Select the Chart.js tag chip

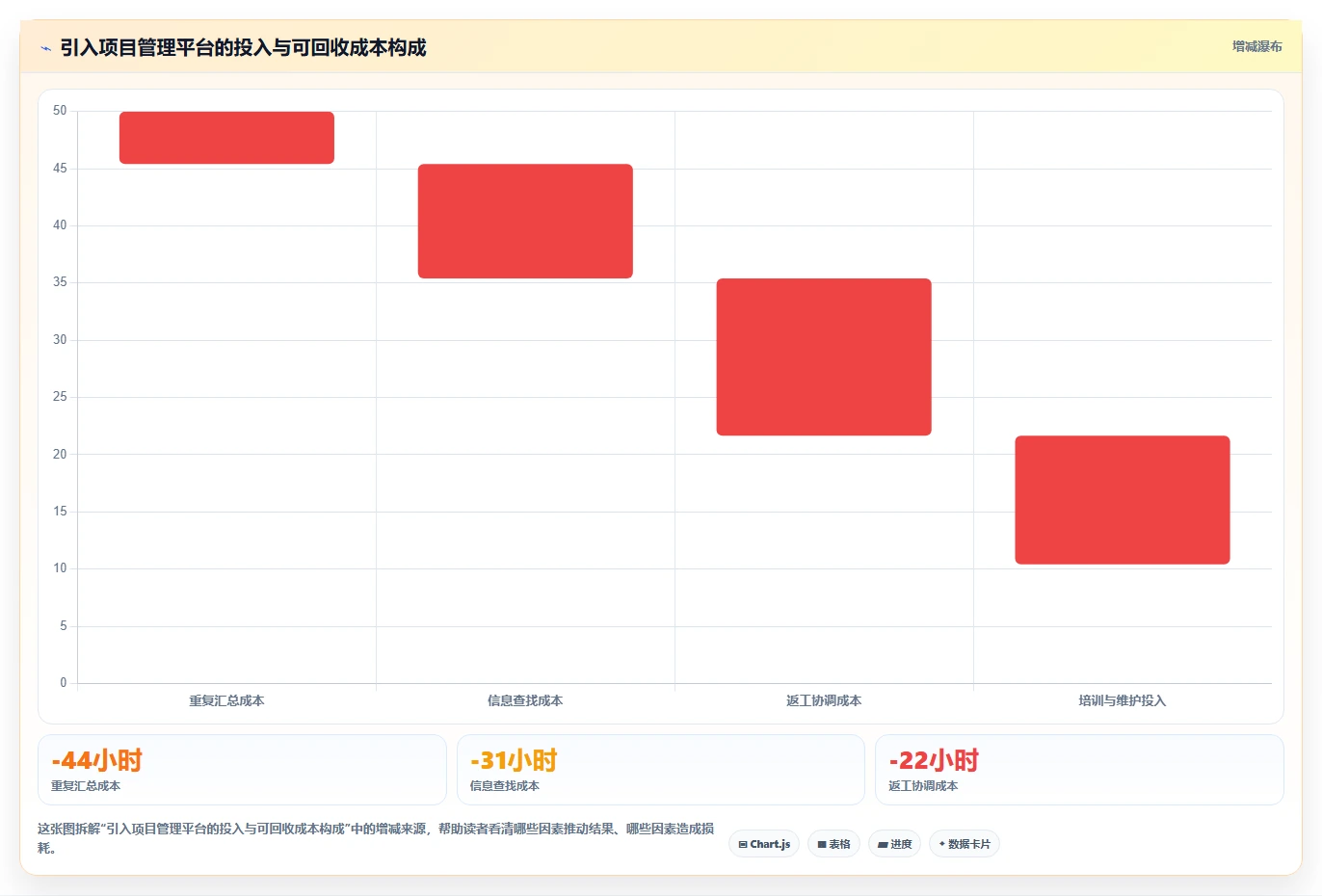[764, 844]
